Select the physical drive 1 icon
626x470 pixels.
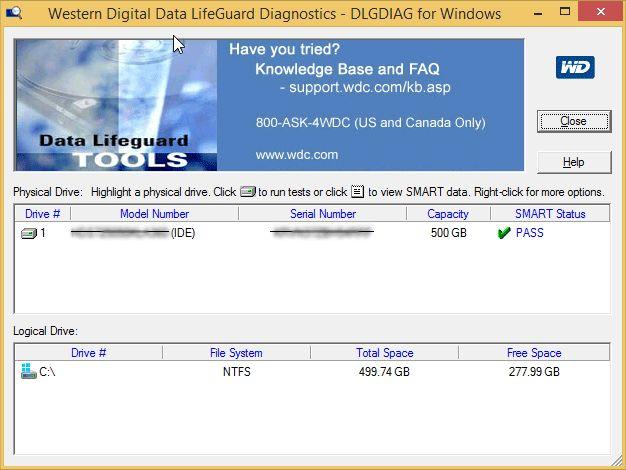[29, 233]
